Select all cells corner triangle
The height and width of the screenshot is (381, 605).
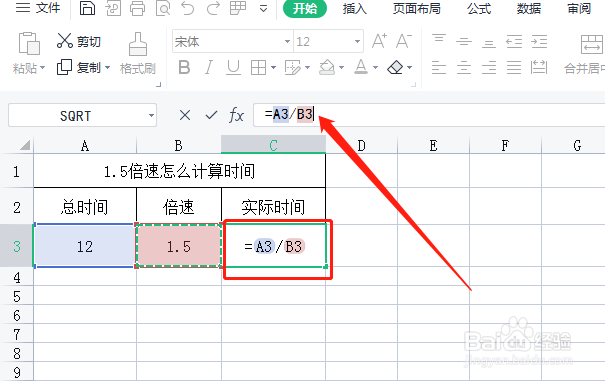point(24,146)
